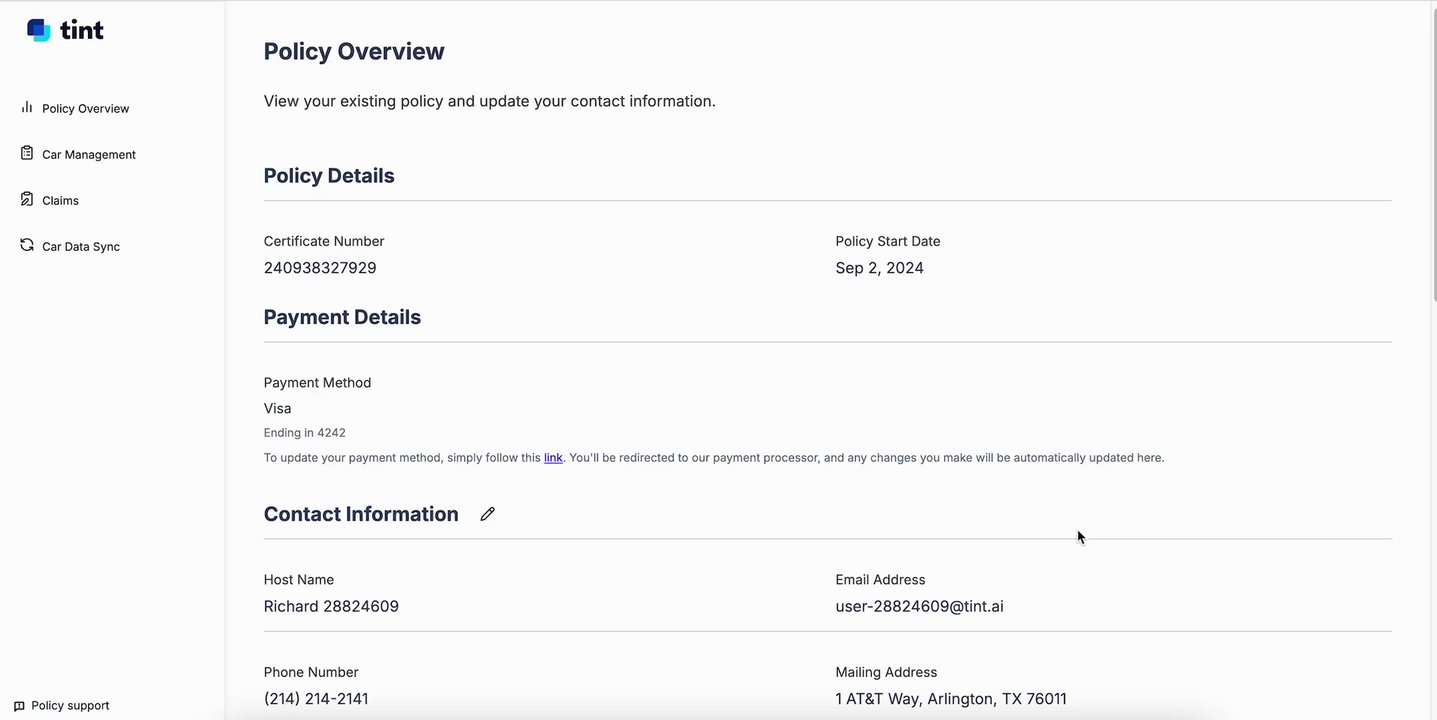Click the Visa payment method text
Image resolution: width=1437 pixels, height=720 pixels.
pos(278,408)
